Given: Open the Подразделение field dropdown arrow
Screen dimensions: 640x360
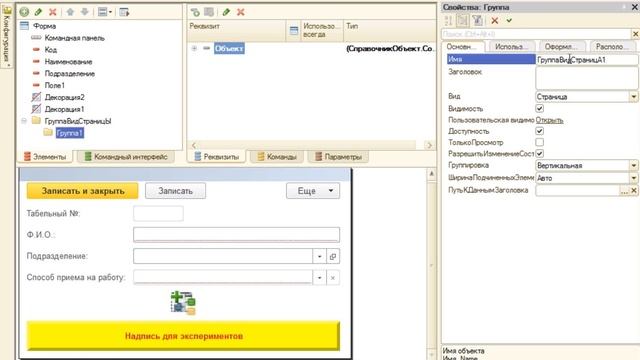Looking at the screenshot, I should coord(319,256).
